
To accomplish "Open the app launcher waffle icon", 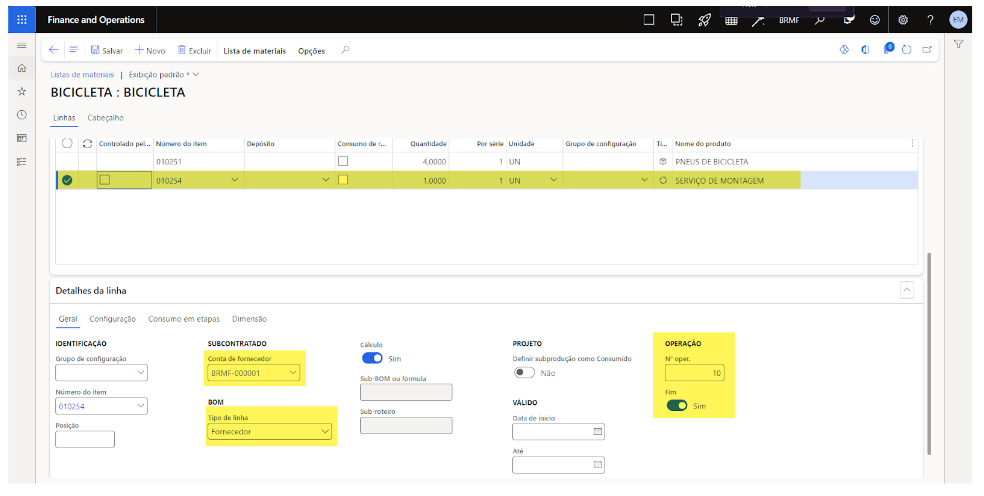I will coord(22,20).
